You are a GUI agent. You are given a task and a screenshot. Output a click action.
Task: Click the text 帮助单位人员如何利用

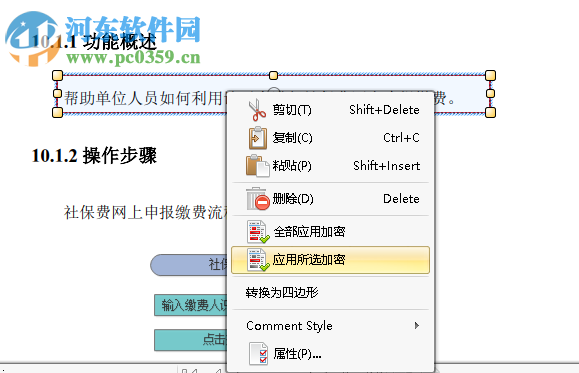click(x=143, y=98)
